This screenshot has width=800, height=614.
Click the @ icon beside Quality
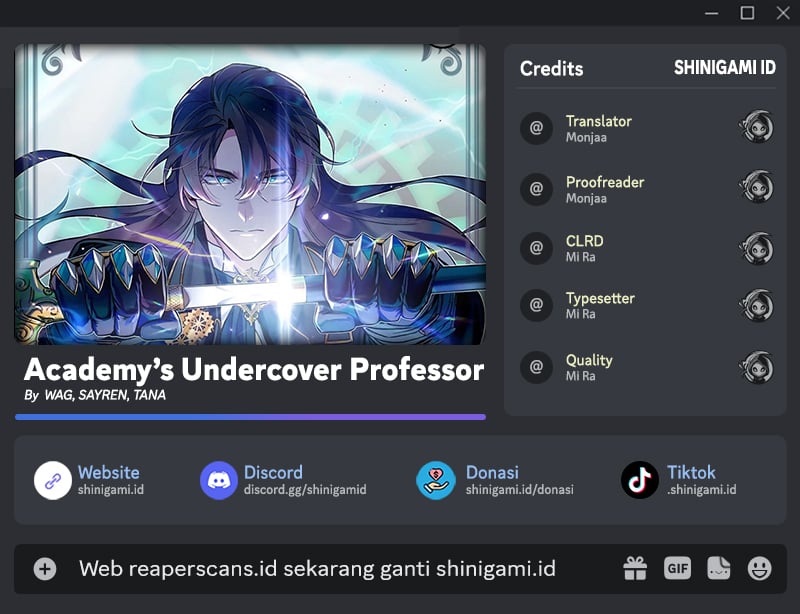pyautogui.click(x=536, y=367)
